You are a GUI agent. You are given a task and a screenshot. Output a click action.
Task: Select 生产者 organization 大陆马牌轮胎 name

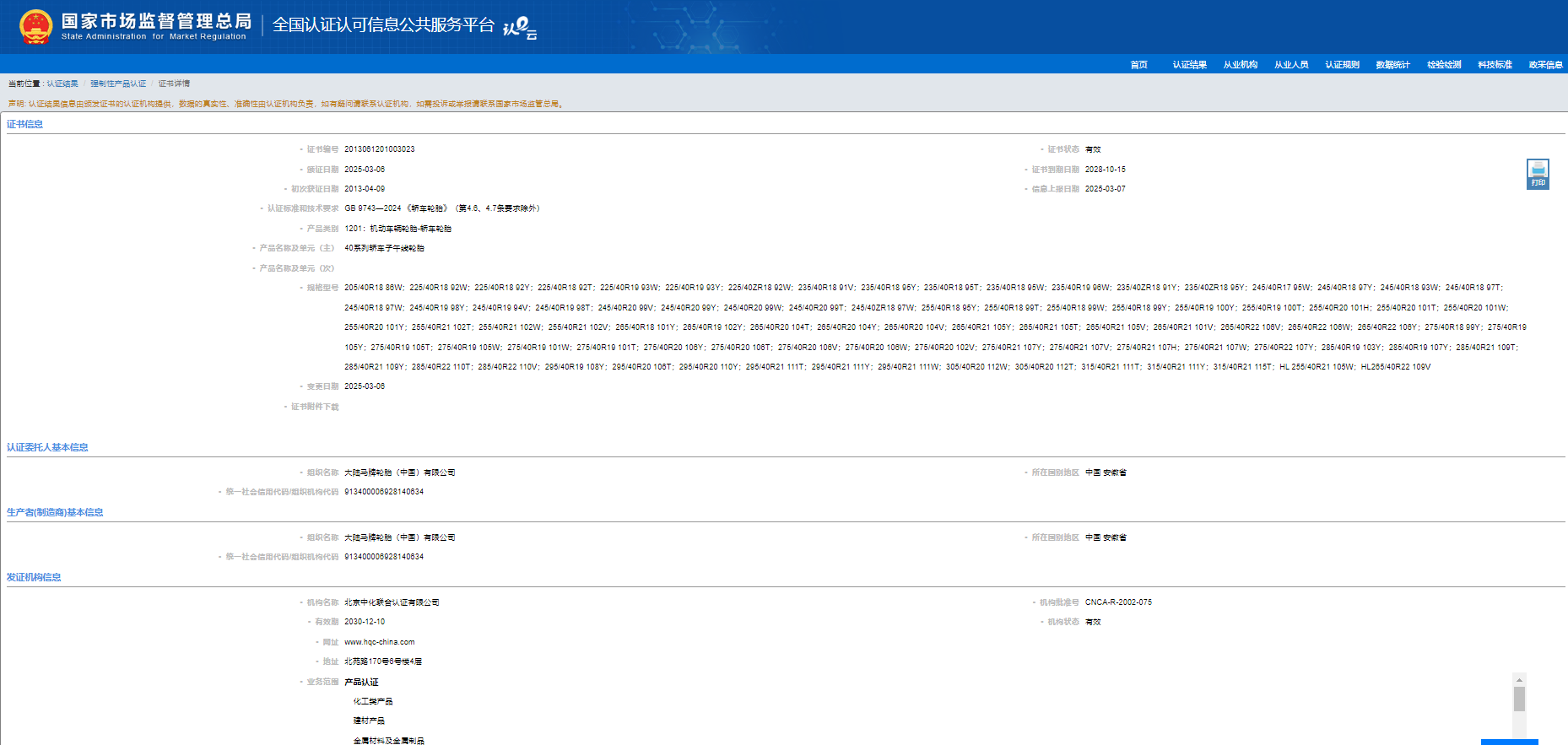[x=400, y=537]
